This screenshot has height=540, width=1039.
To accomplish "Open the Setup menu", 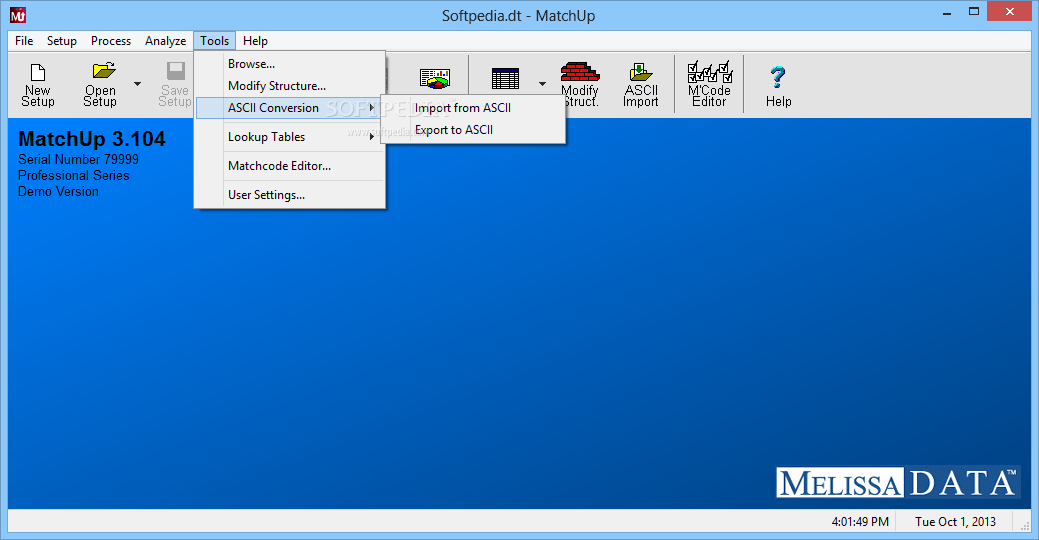I will (x=62, y=41).
